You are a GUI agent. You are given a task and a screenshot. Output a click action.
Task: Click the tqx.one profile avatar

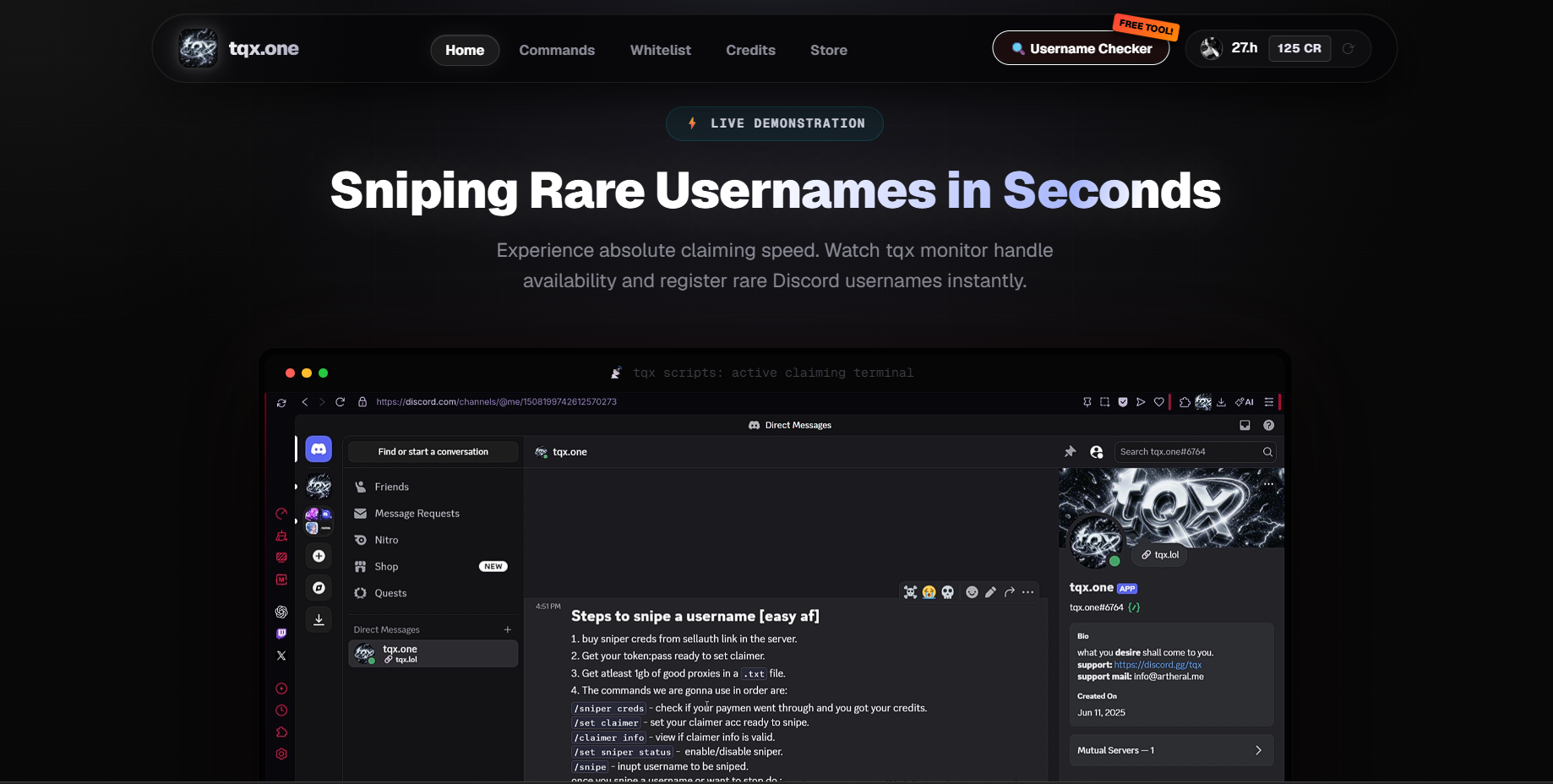tap(1096, 541)
